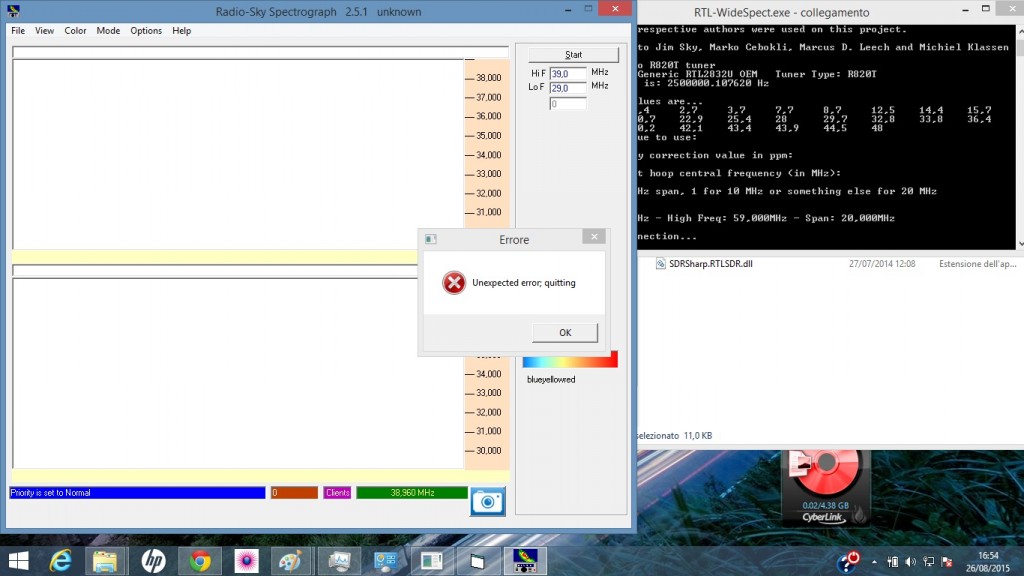Open the Options menu
1024x576 pixels.
[x=146, y=31]
